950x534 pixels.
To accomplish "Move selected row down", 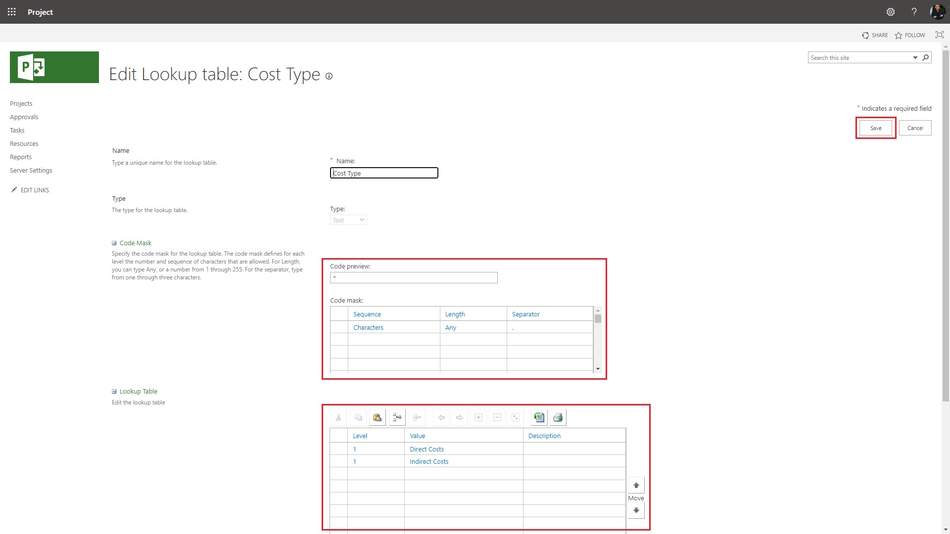I will point(636,510).
